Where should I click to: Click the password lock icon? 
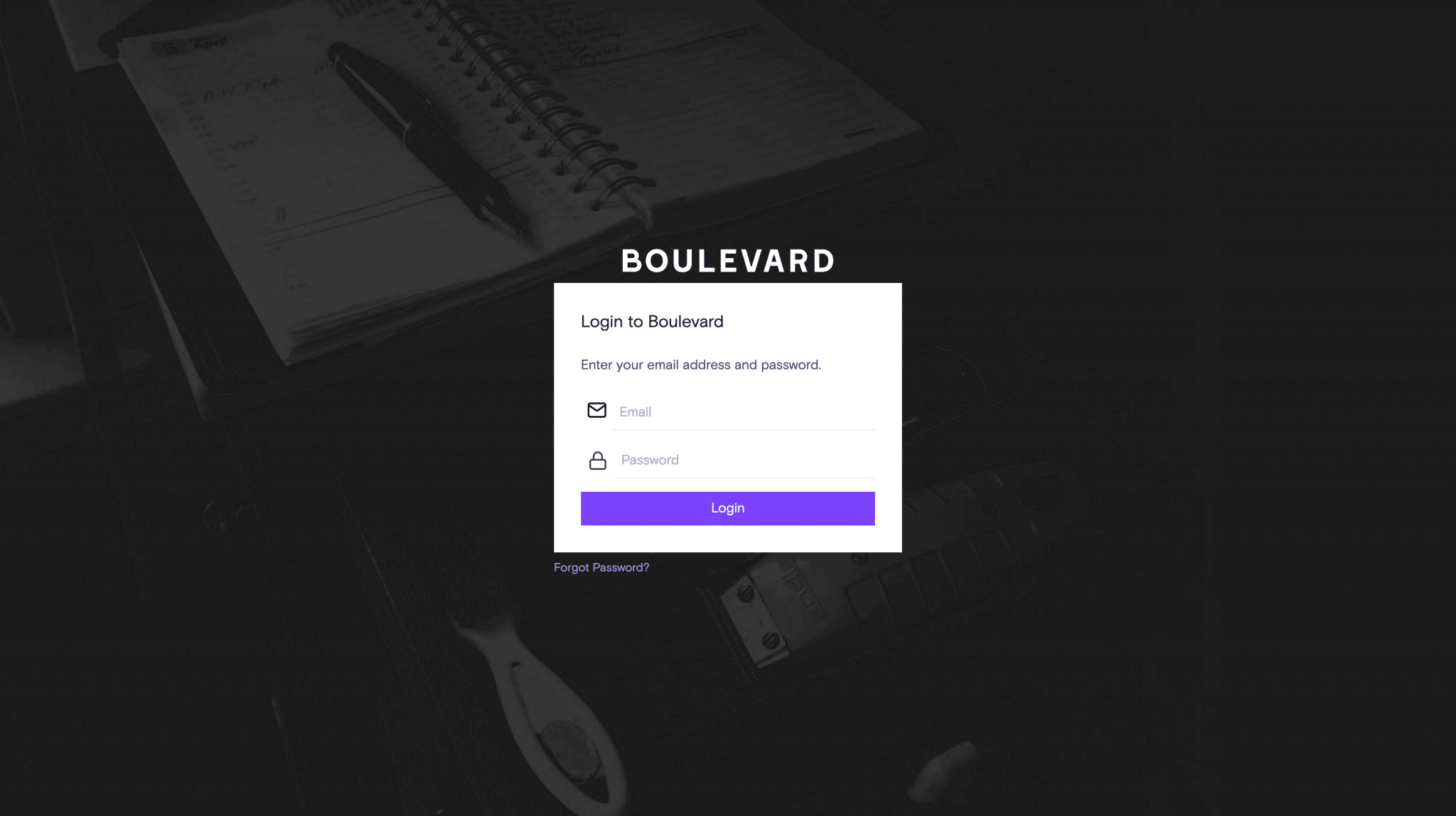pyautogui.click(x=596, y=459)
